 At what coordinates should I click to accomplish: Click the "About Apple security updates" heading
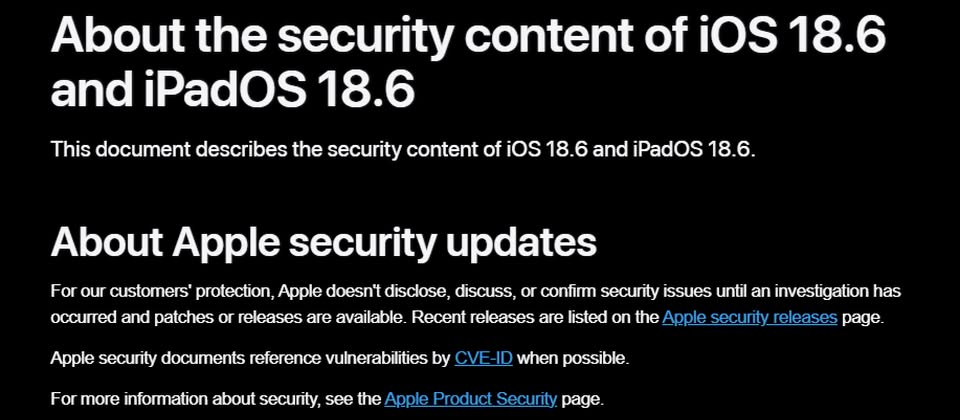pos(323,242)
